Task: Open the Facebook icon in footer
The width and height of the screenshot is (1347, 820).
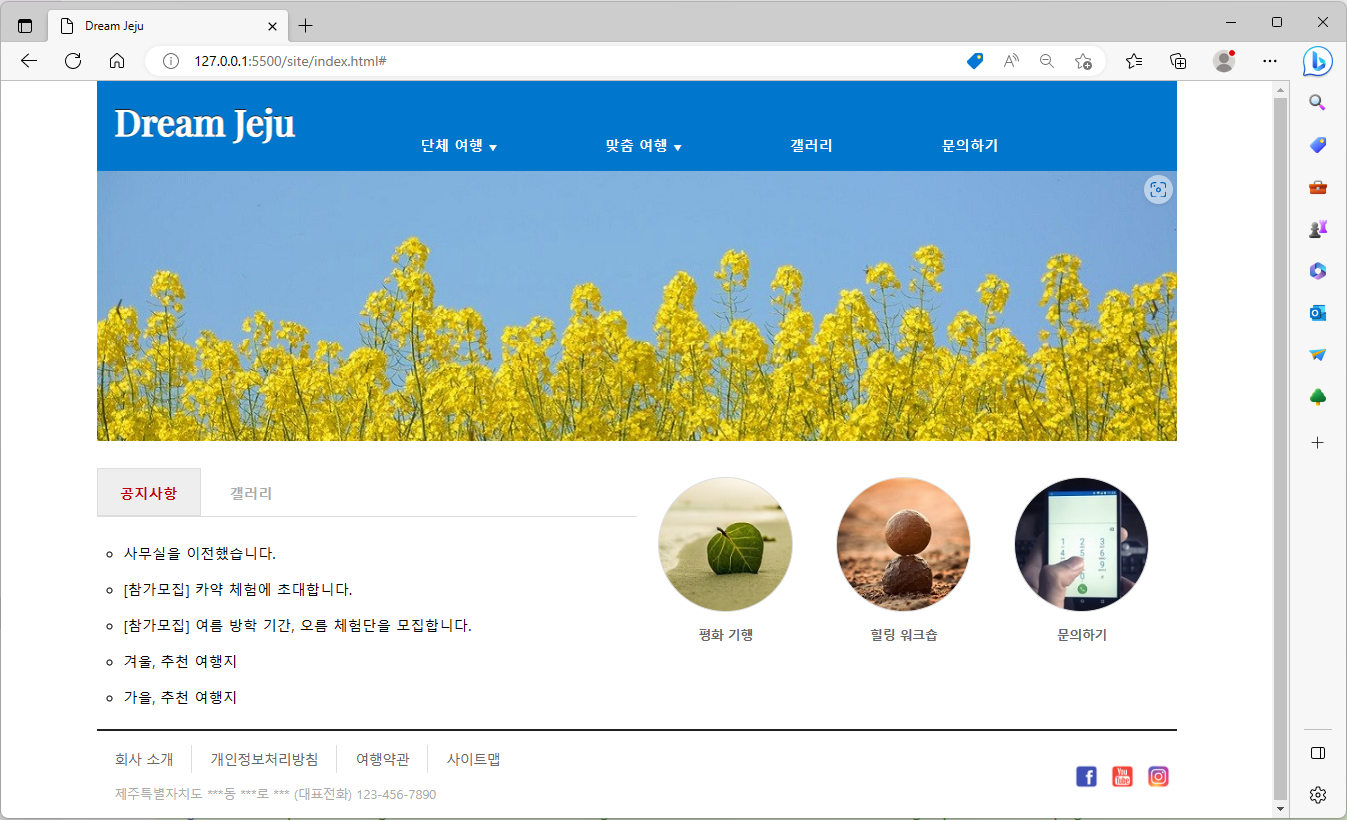Action: 1086,776
